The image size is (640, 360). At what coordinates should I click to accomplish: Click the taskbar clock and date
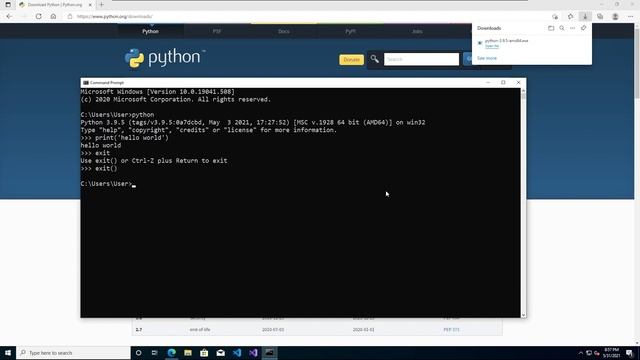[611, 353]
